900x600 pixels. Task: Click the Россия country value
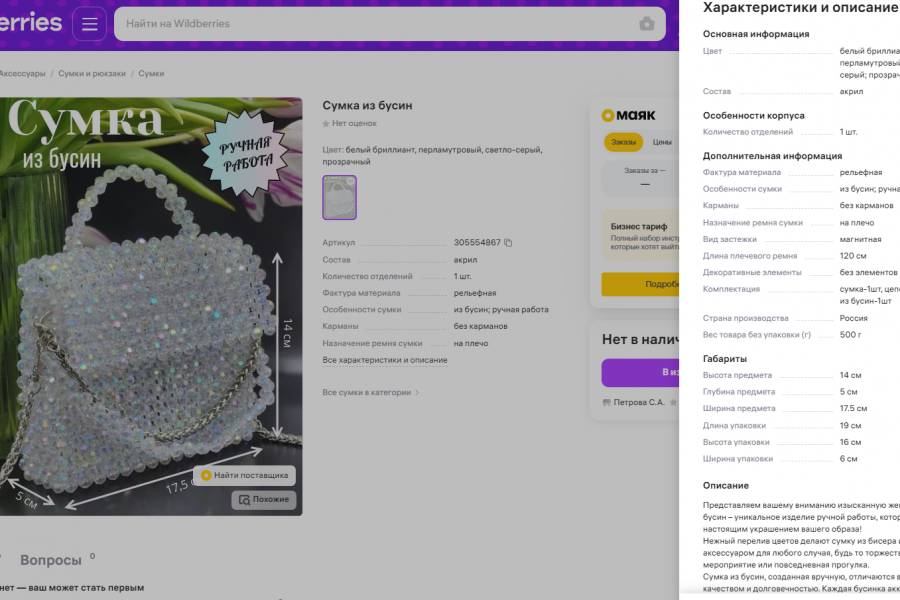[854, 318]
